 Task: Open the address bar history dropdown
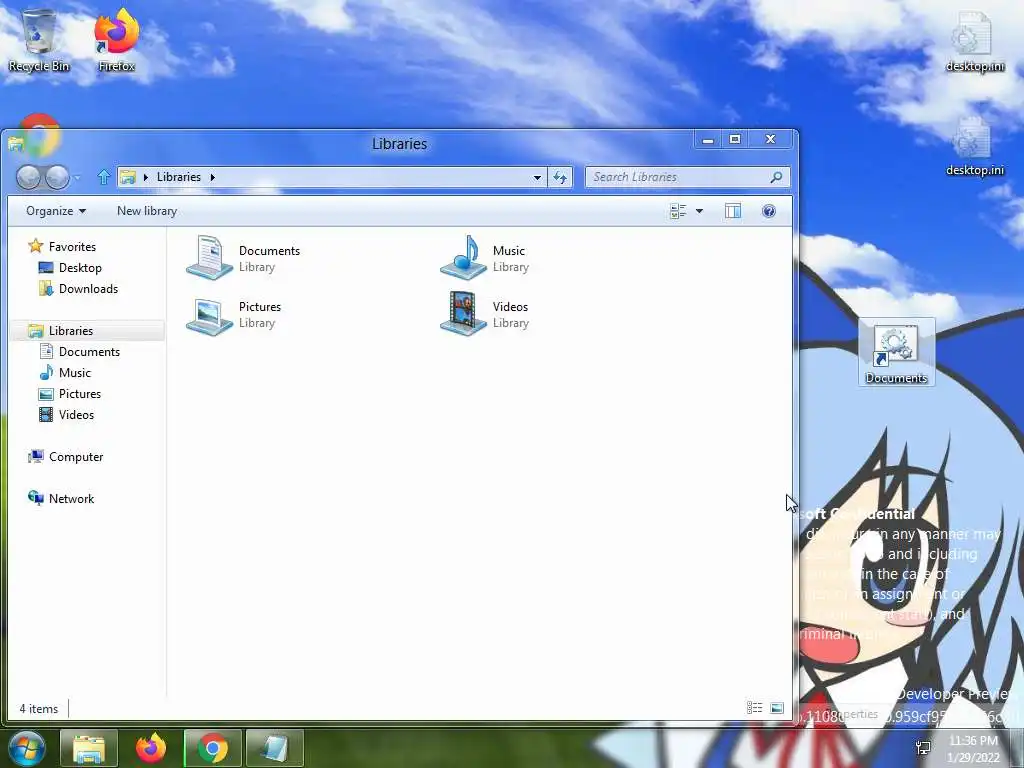tap(537, 177)
